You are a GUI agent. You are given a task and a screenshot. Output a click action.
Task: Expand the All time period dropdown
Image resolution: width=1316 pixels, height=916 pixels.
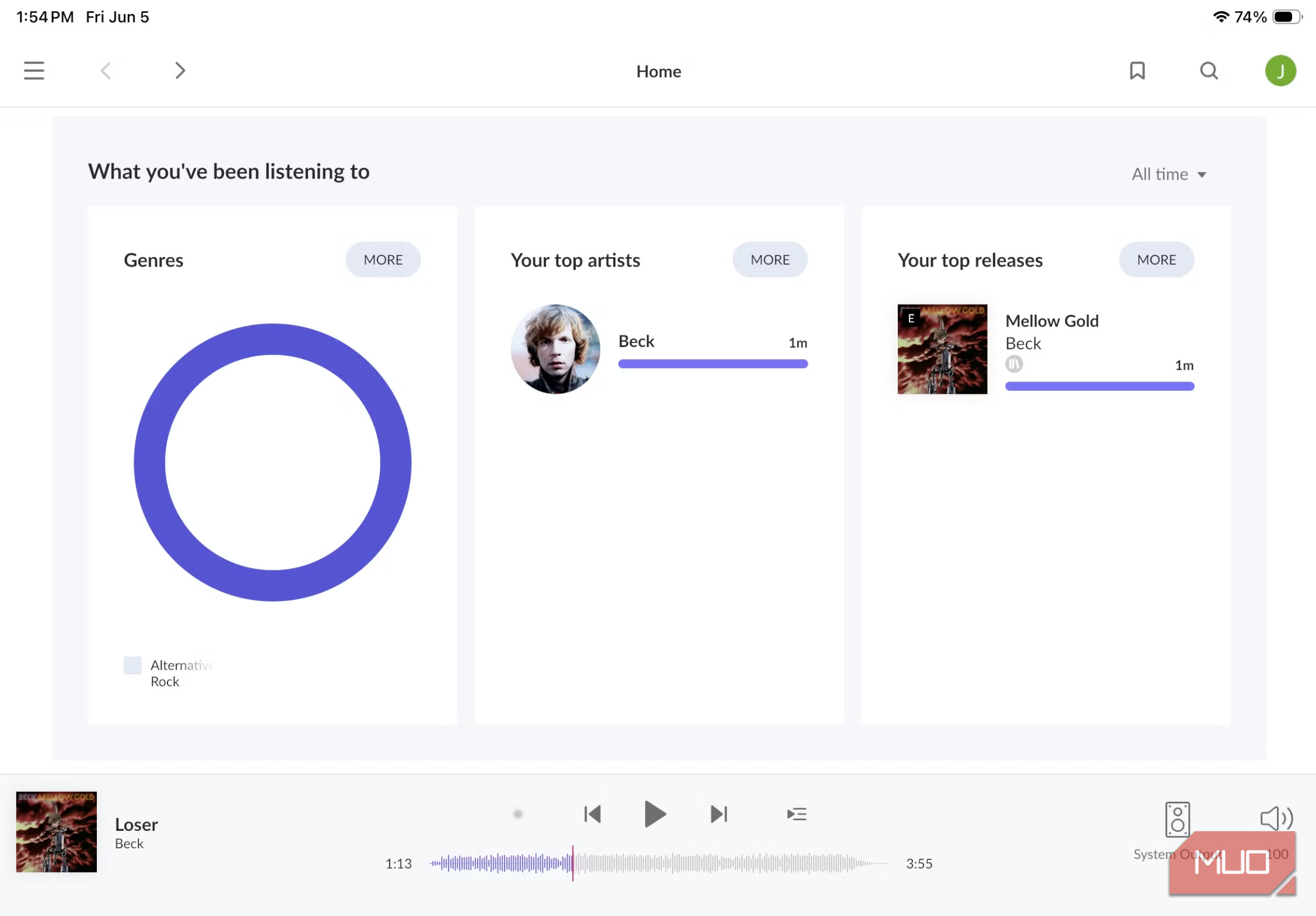(x=1168, y=174)
